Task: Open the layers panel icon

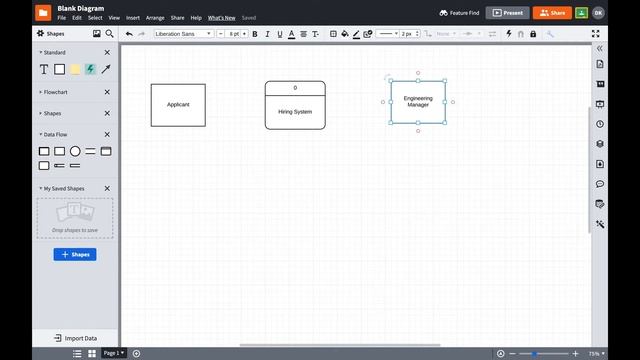Action: pyautogui.click(x=600, y=144)
